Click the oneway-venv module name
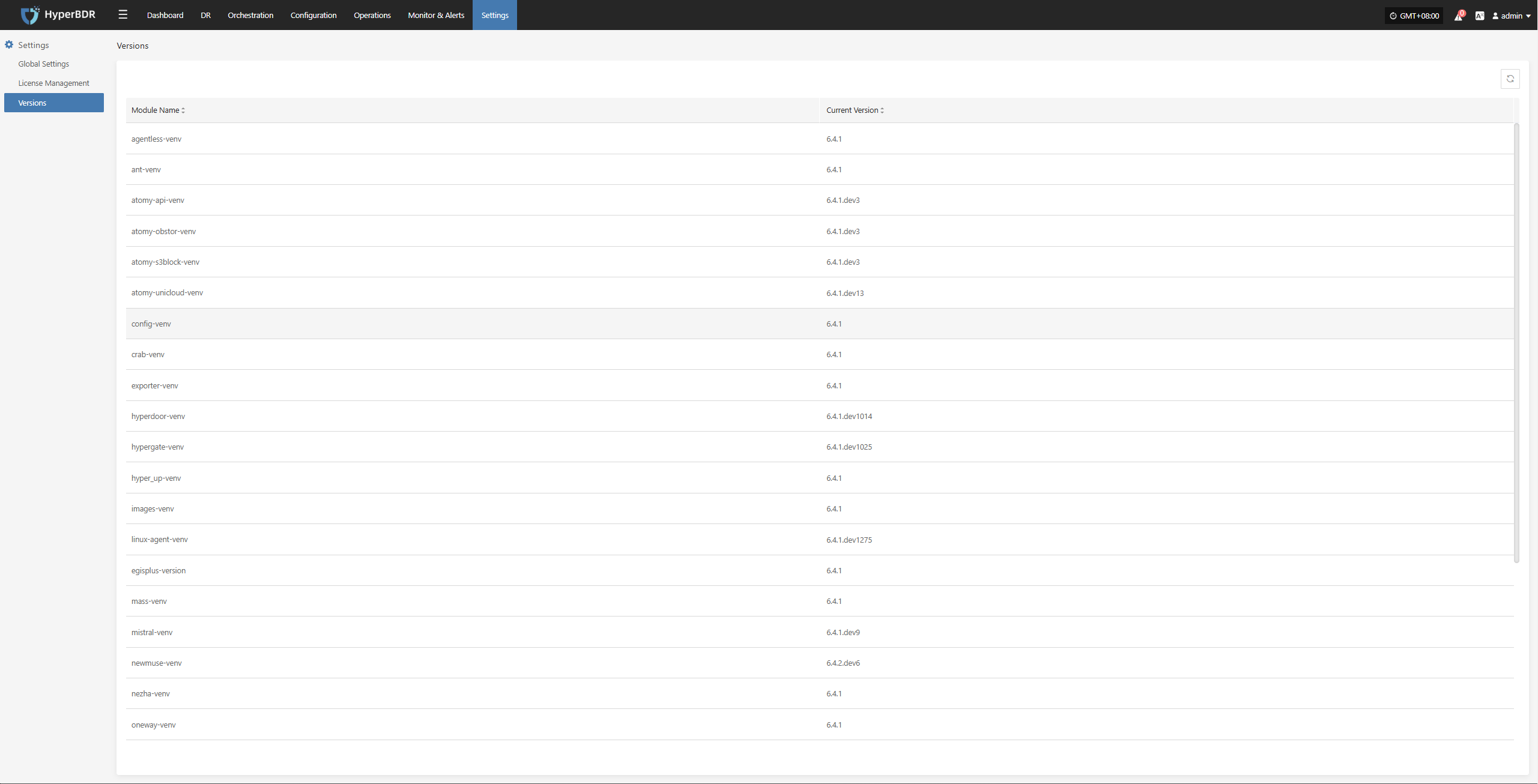 [x=154, y=725]
